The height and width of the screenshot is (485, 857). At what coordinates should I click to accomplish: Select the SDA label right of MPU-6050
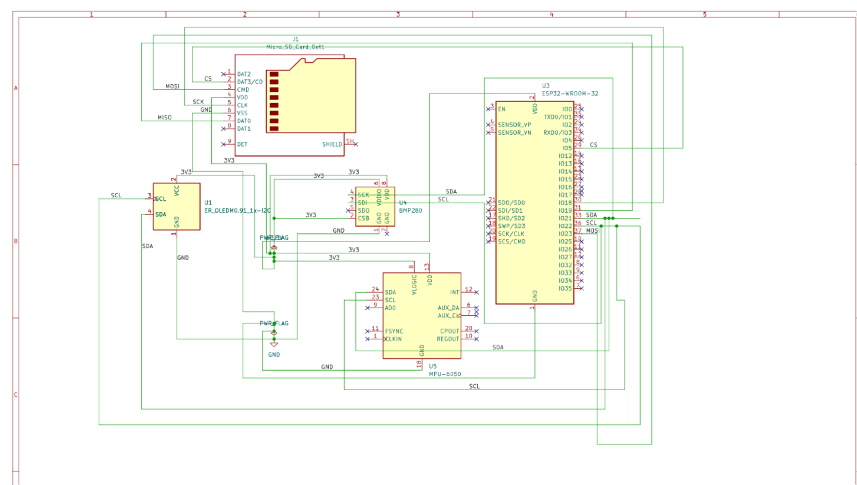point(498,347)
